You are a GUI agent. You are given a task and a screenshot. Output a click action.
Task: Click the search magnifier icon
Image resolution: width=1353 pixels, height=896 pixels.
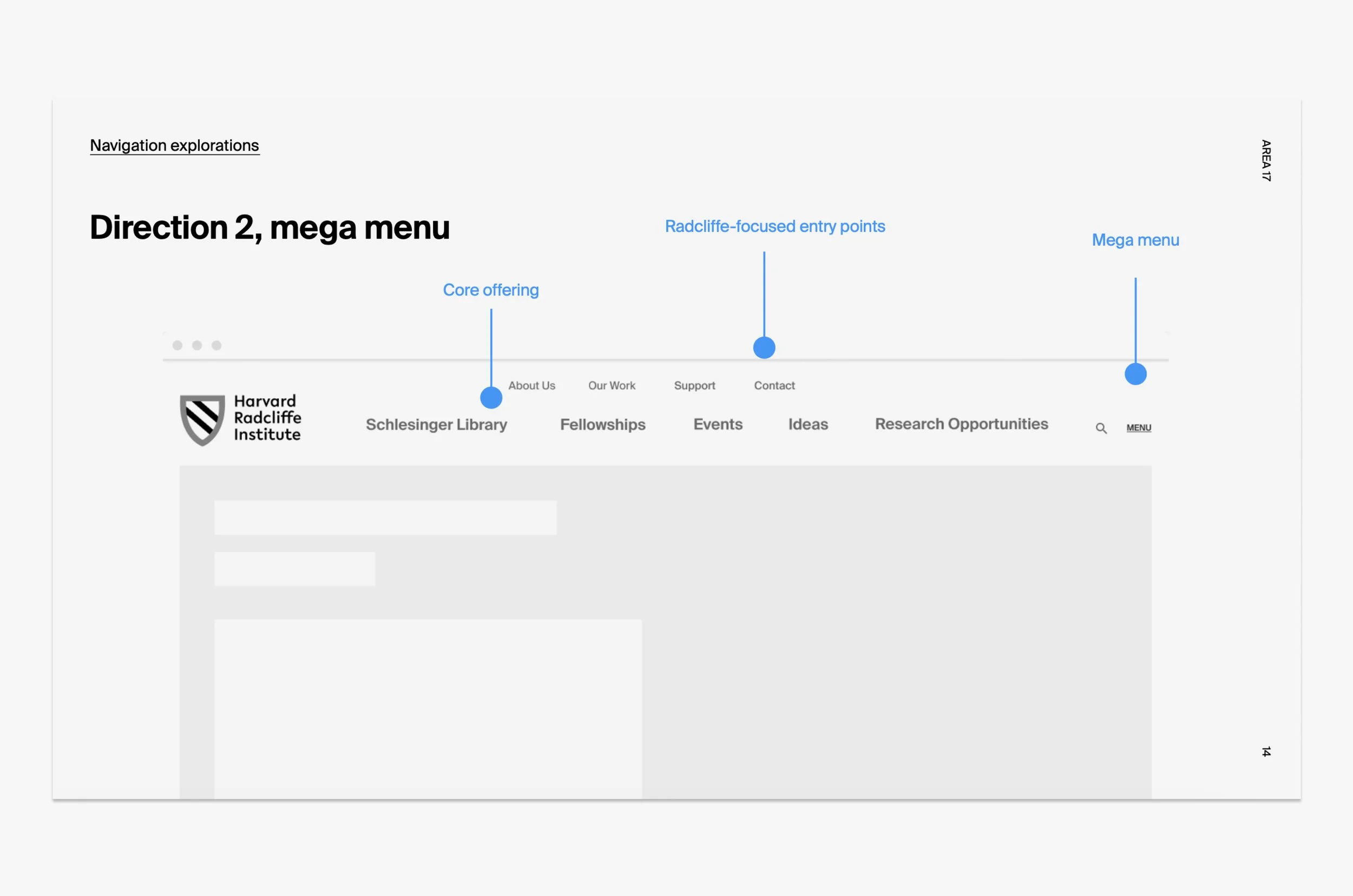pos(1101,428)
